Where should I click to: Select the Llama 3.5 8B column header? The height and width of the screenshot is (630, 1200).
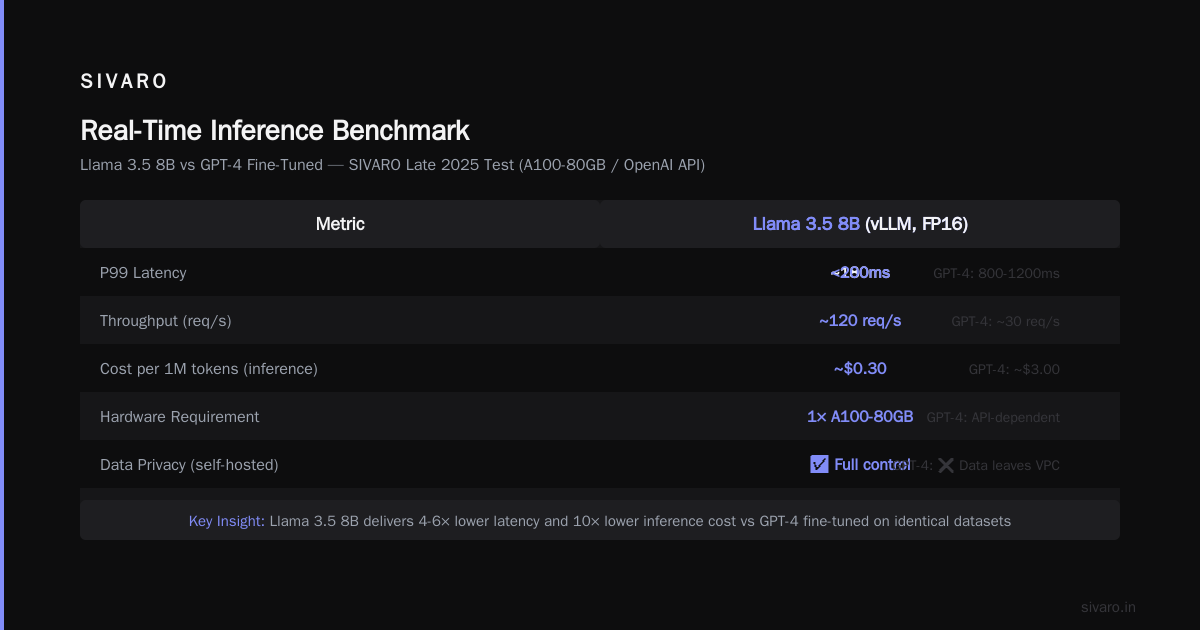860,224
